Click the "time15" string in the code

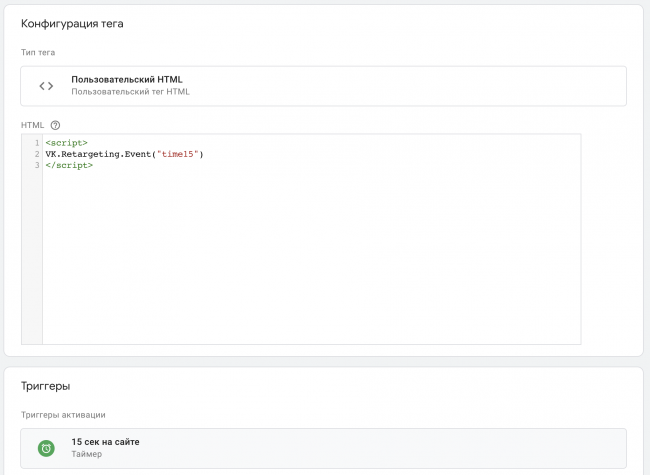(180, 154)
